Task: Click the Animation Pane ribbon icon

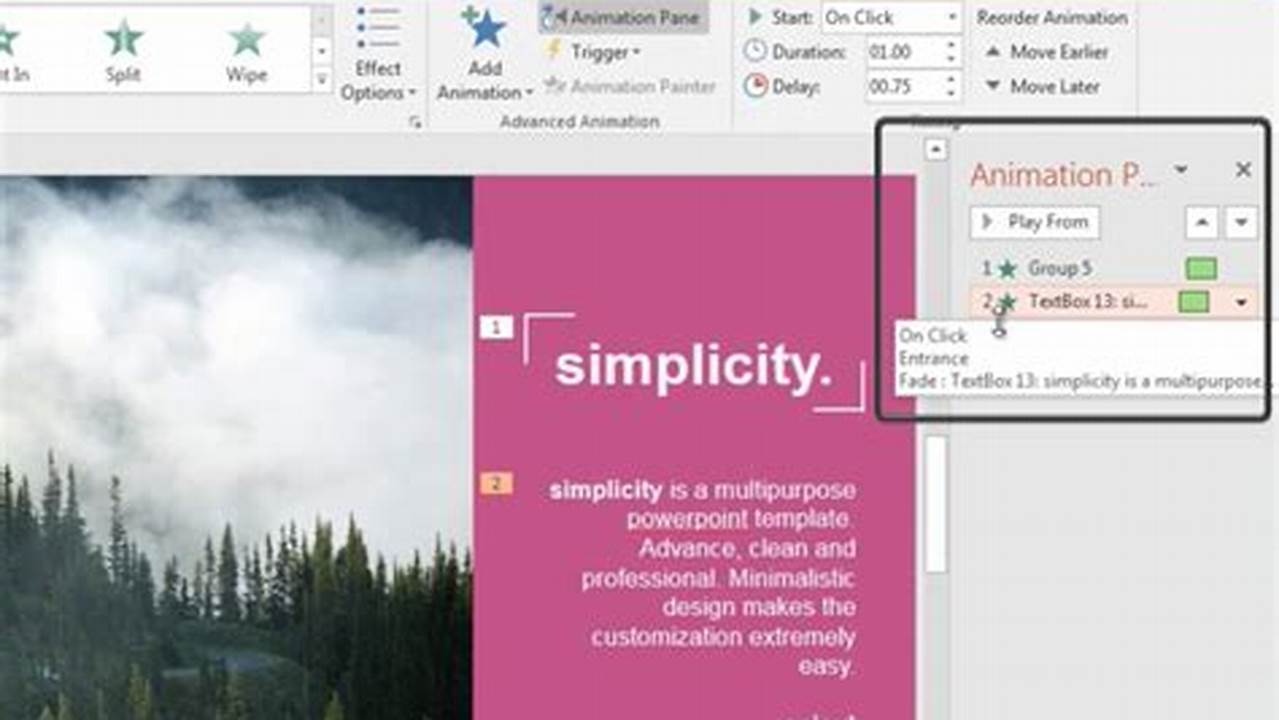Action: 551,17
